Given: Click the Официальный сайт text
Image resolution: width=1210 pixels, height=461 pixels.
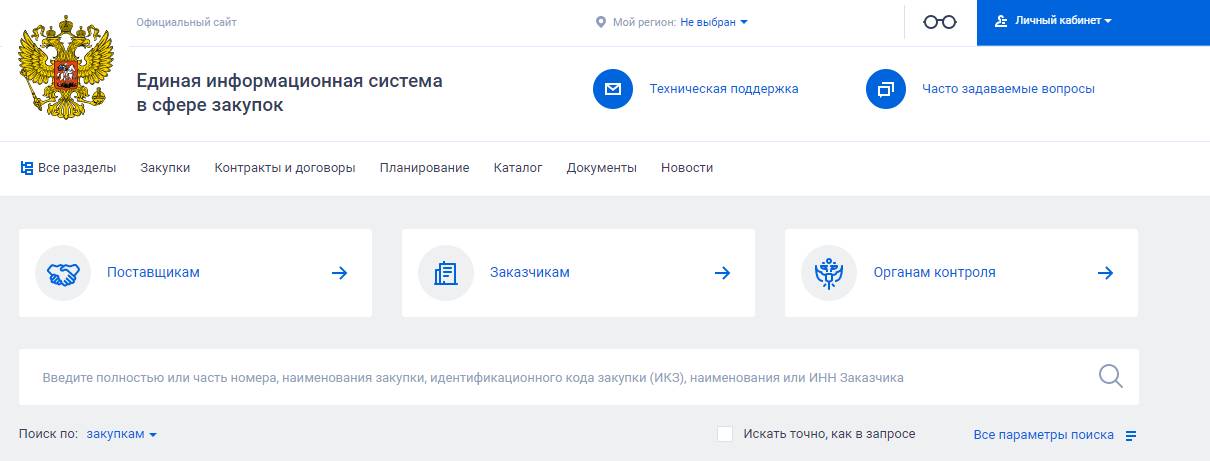Looking at the screenshot, I should pos(187,22).
